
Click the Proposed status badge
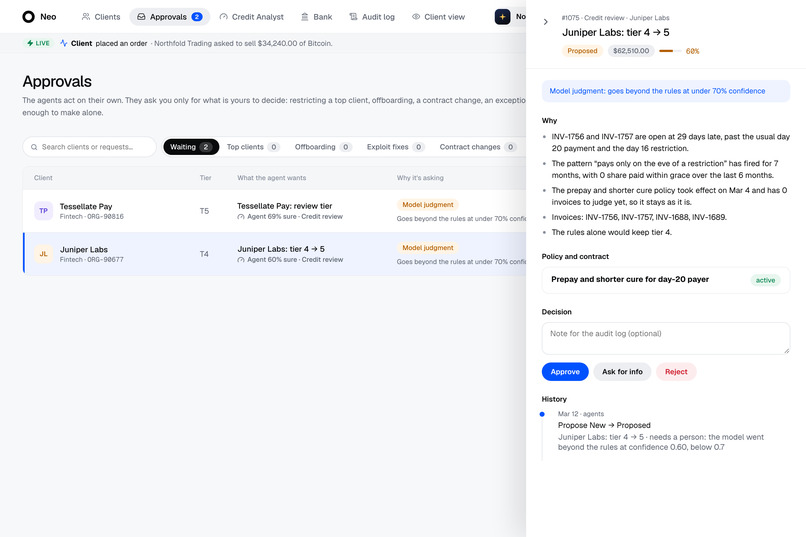pos(582,51)
